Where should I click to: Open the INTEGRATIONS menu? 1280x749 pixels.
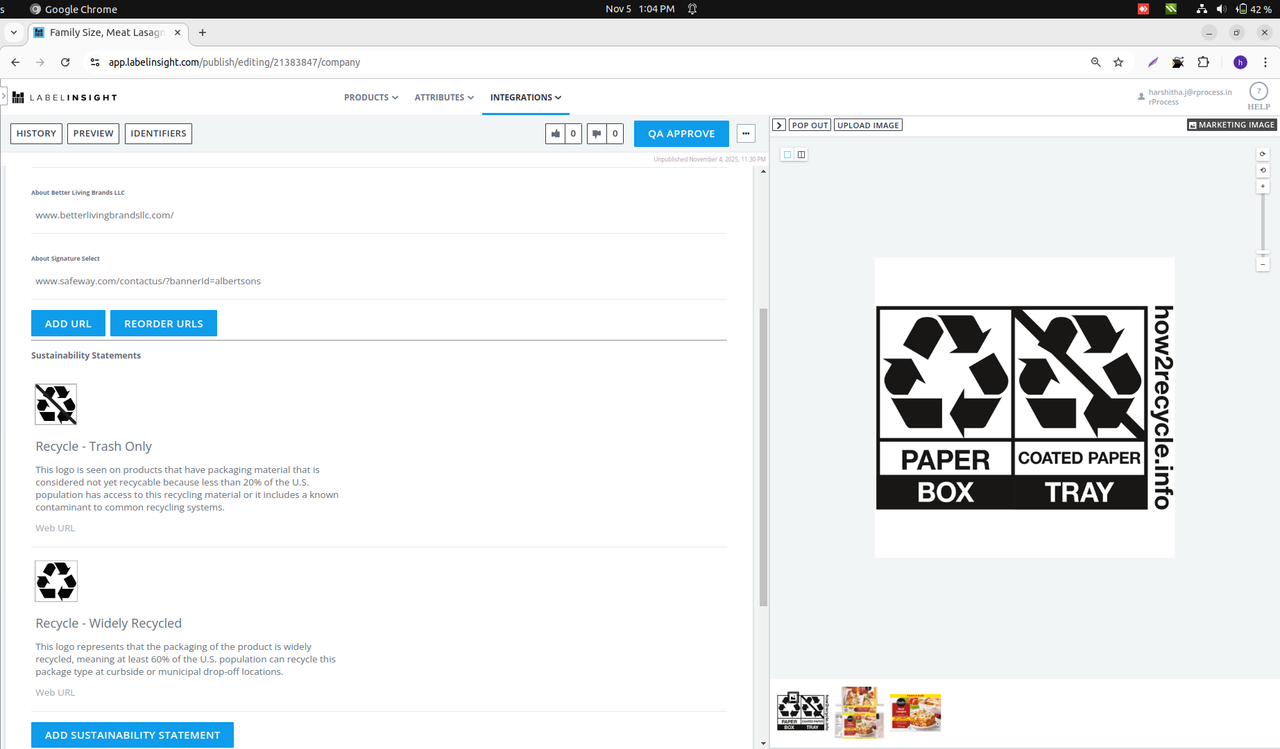(524, 97)
